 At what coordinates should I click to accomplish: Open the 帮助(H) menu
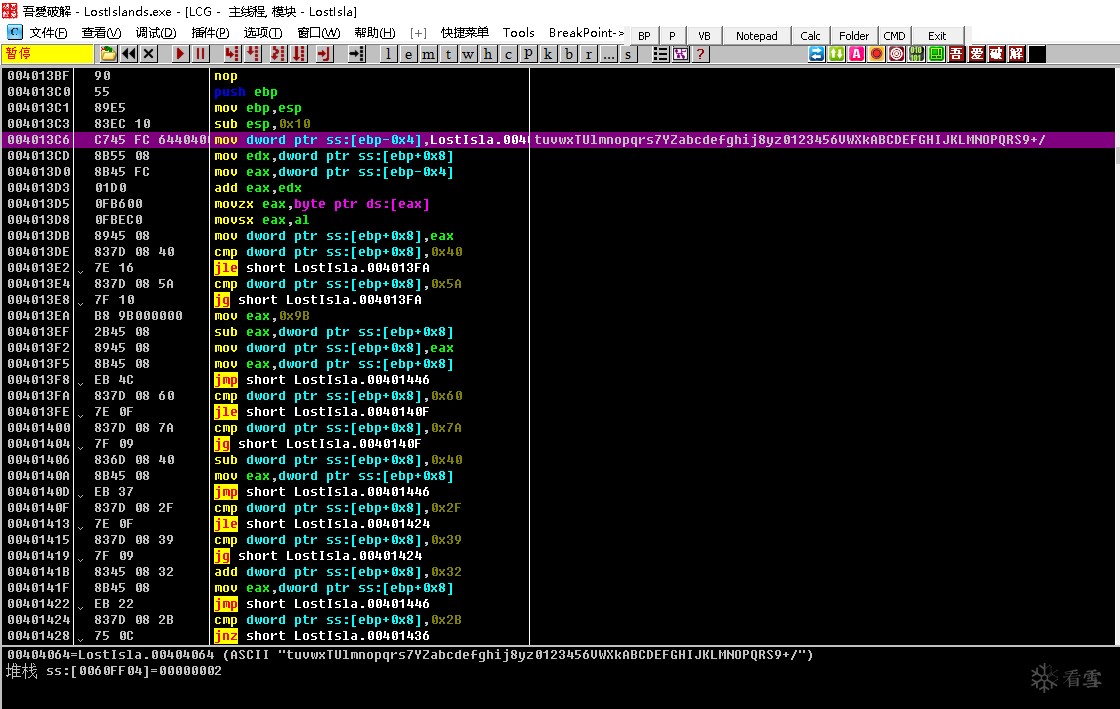[x=374, y=33]
